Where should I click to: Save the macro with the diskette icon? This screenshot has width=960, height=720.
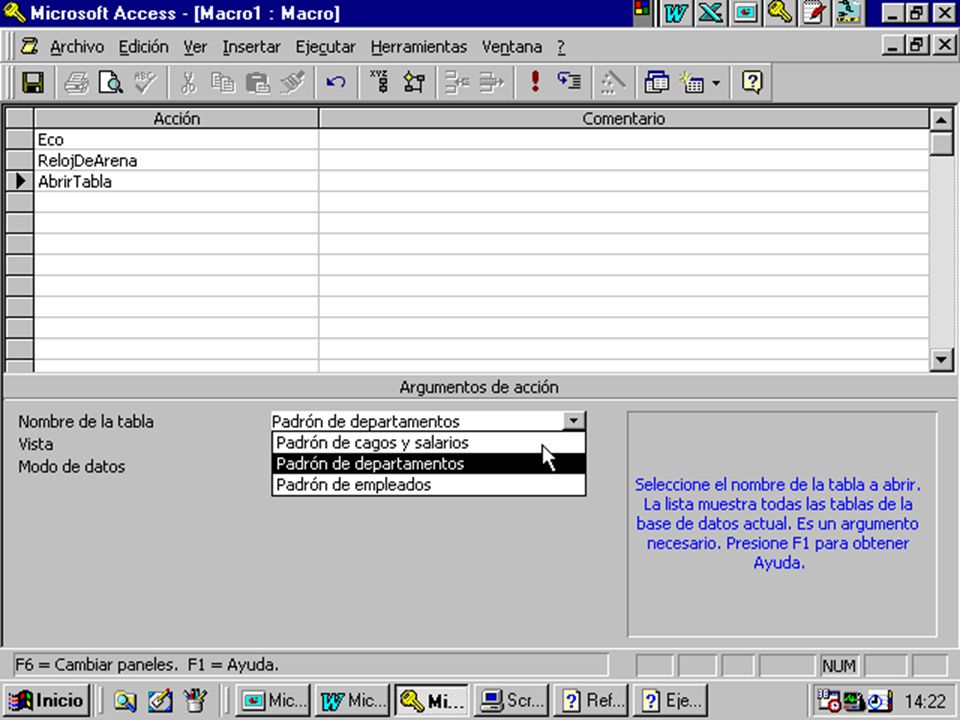click(x=33, y=82)
